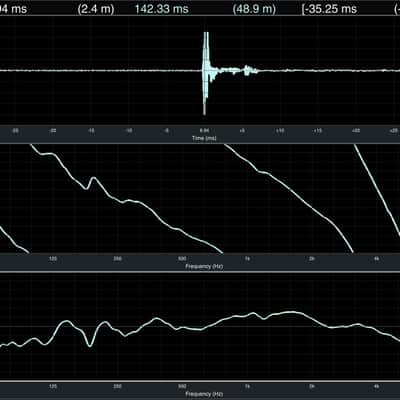The image size is (400, 400).
Task: Click the 142.33 ms delay readout
Action: 161,9
